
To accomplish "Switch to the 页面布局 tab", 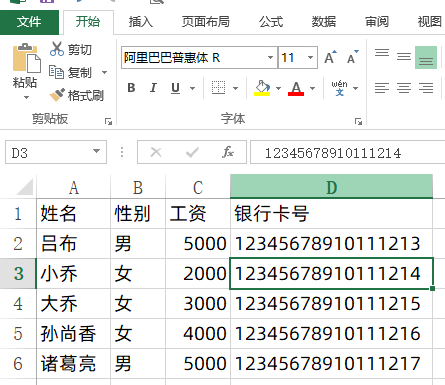I will tap(206, 22).
